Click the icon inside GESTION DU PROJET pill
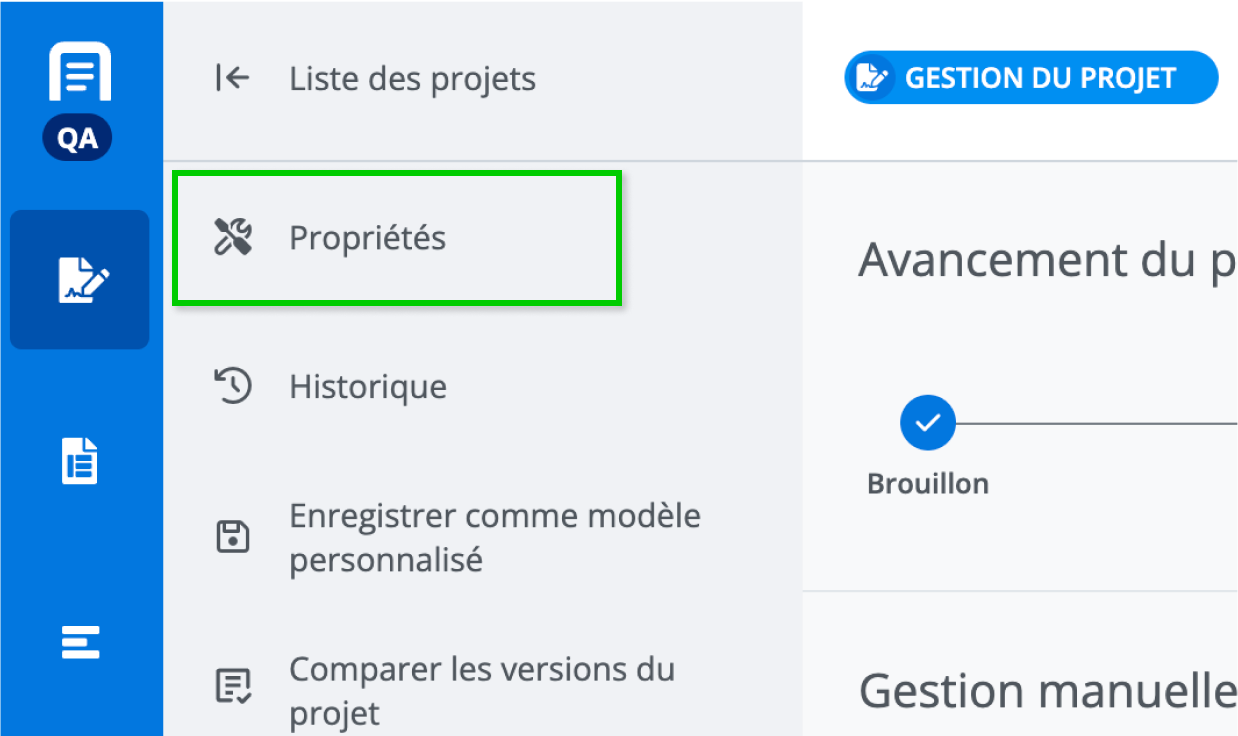 [873, 78]
